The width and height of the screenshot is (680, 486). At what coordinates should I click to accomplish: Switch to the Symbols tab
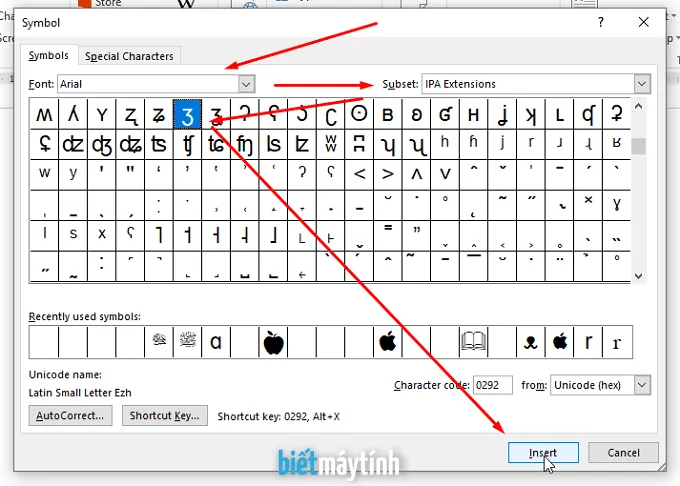49,55
